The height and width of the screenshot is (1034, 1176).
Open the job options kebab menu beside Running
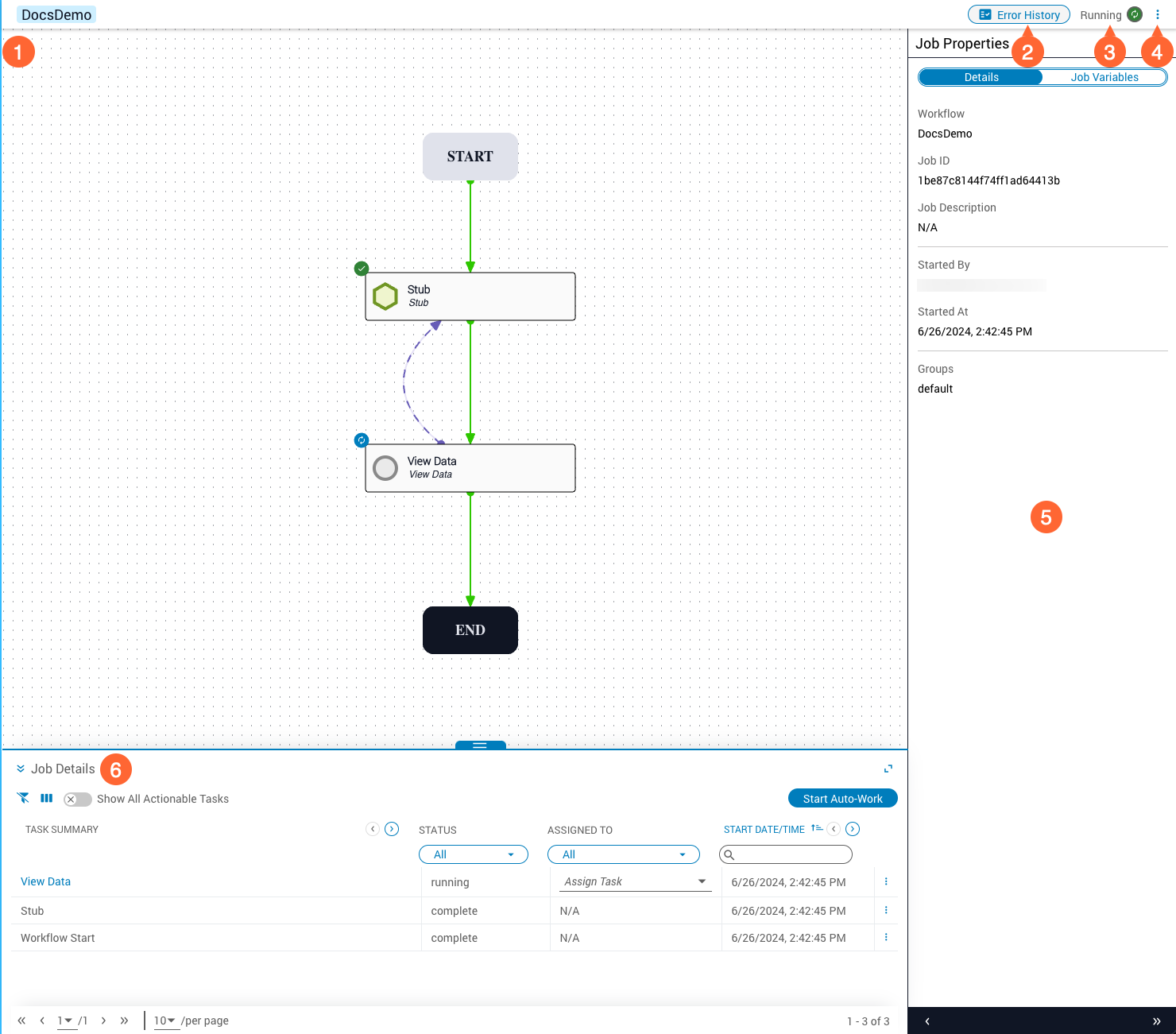point(1157,15)
